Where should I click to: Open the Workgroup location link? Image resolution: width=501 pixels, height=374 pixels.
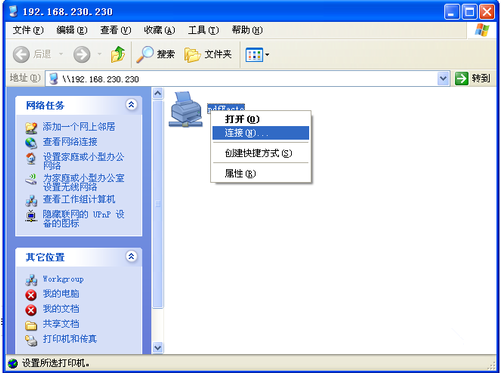point(63,279)
